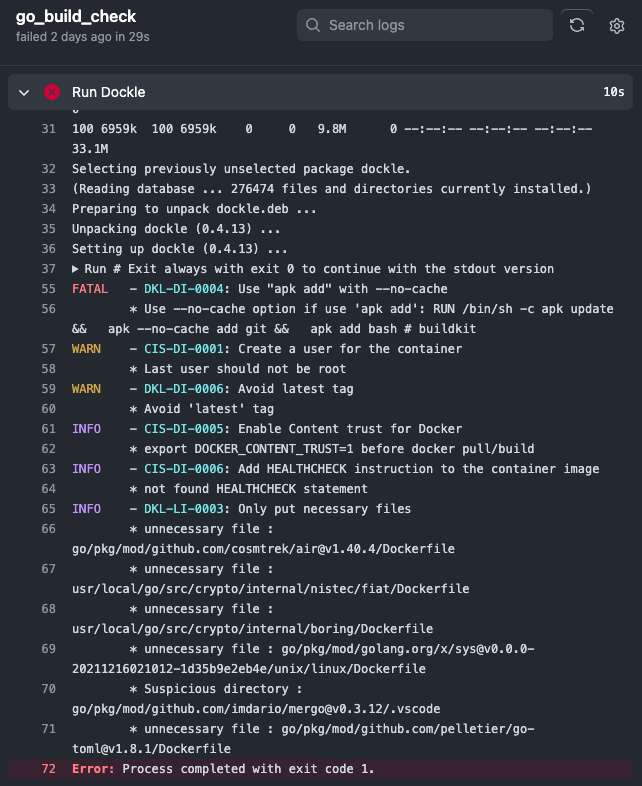Click 'Preparing to unpack dockle.deb' line

coord(194,209)
